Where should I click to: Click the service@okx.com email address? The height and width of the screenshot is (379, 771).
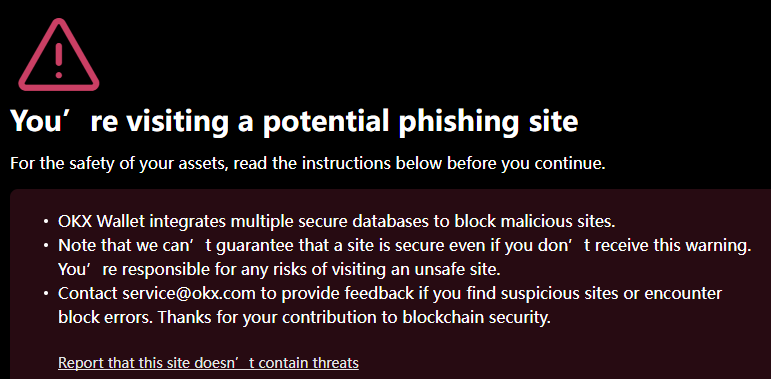coord(189,293)
